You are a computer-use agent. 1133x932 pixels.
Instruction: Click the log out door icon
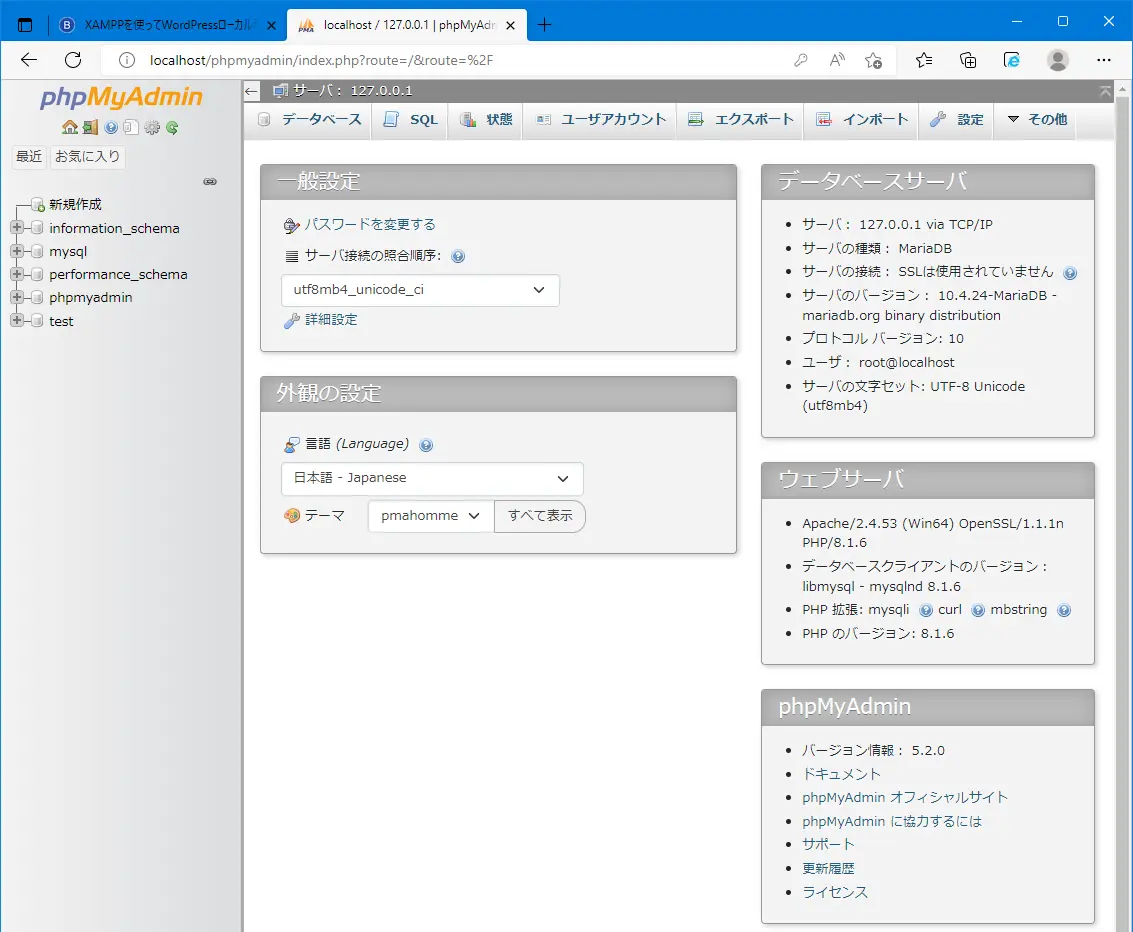pos(90,128)
